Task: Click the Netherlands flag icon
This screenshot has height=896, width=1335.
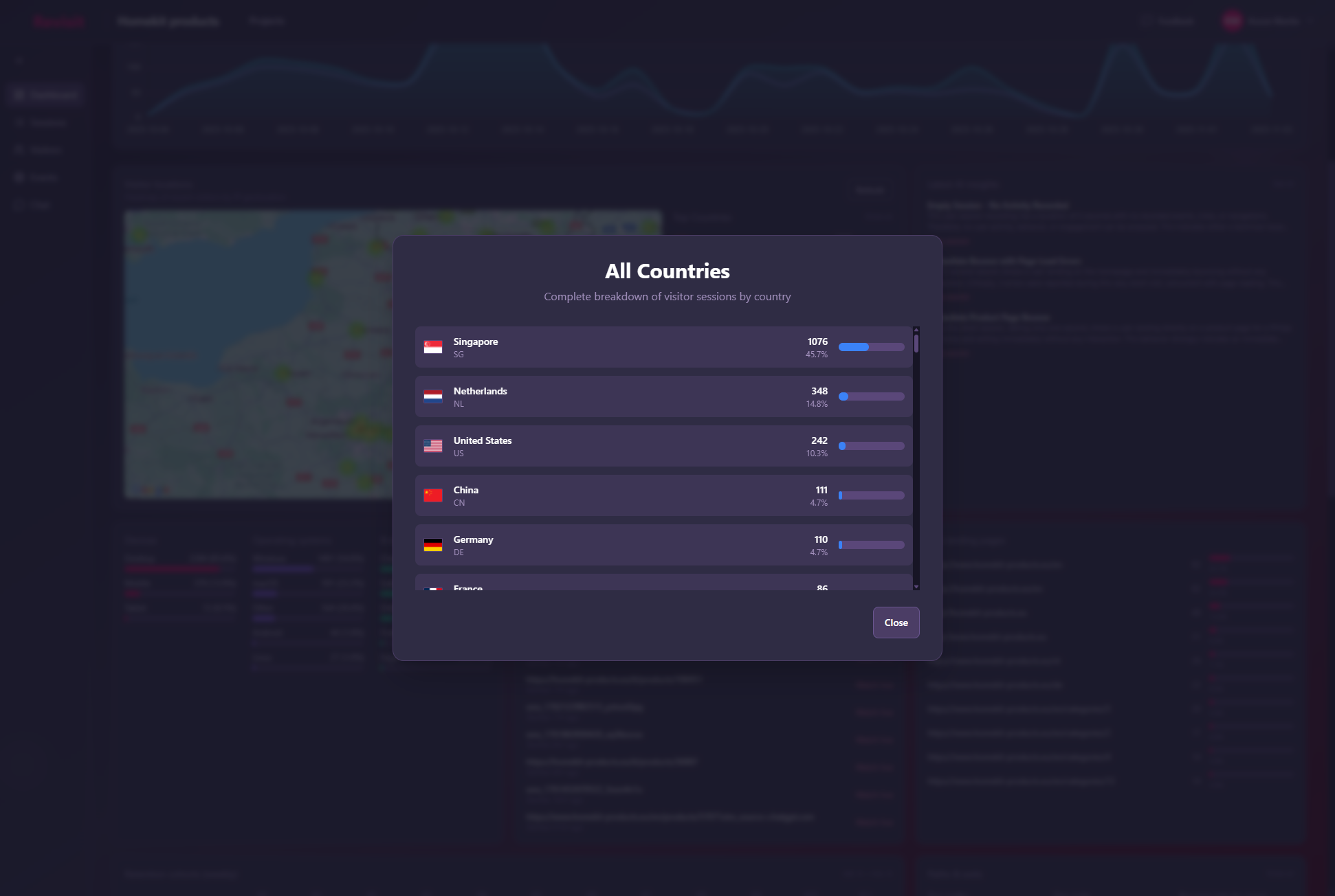Action: click(x=433, y=396)
